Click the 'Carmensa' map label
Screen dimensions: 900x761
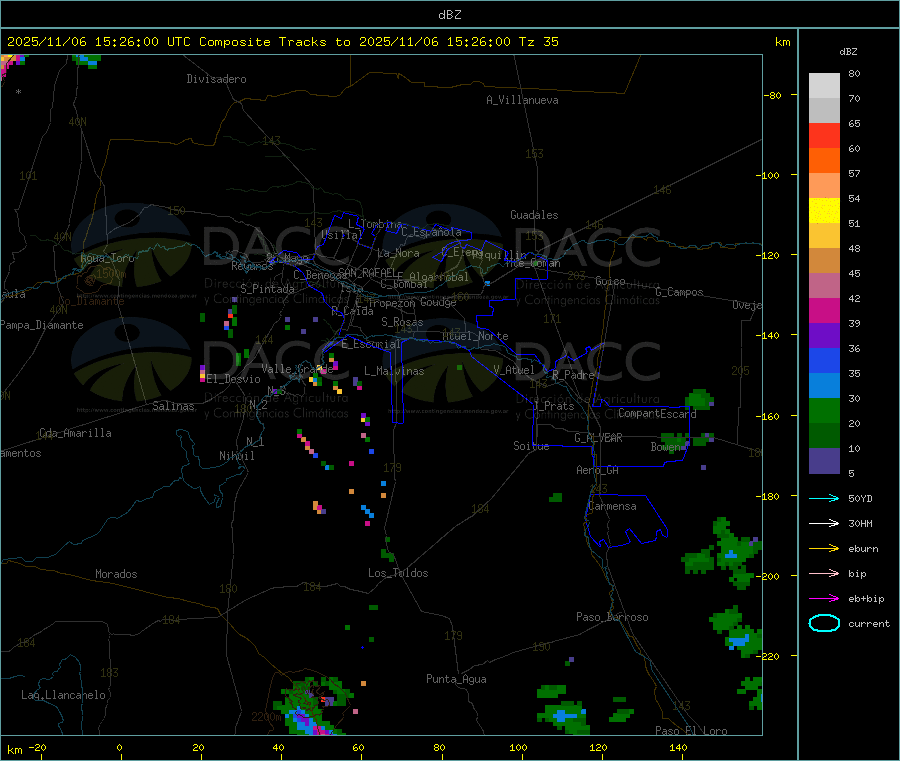click(612, 506)
